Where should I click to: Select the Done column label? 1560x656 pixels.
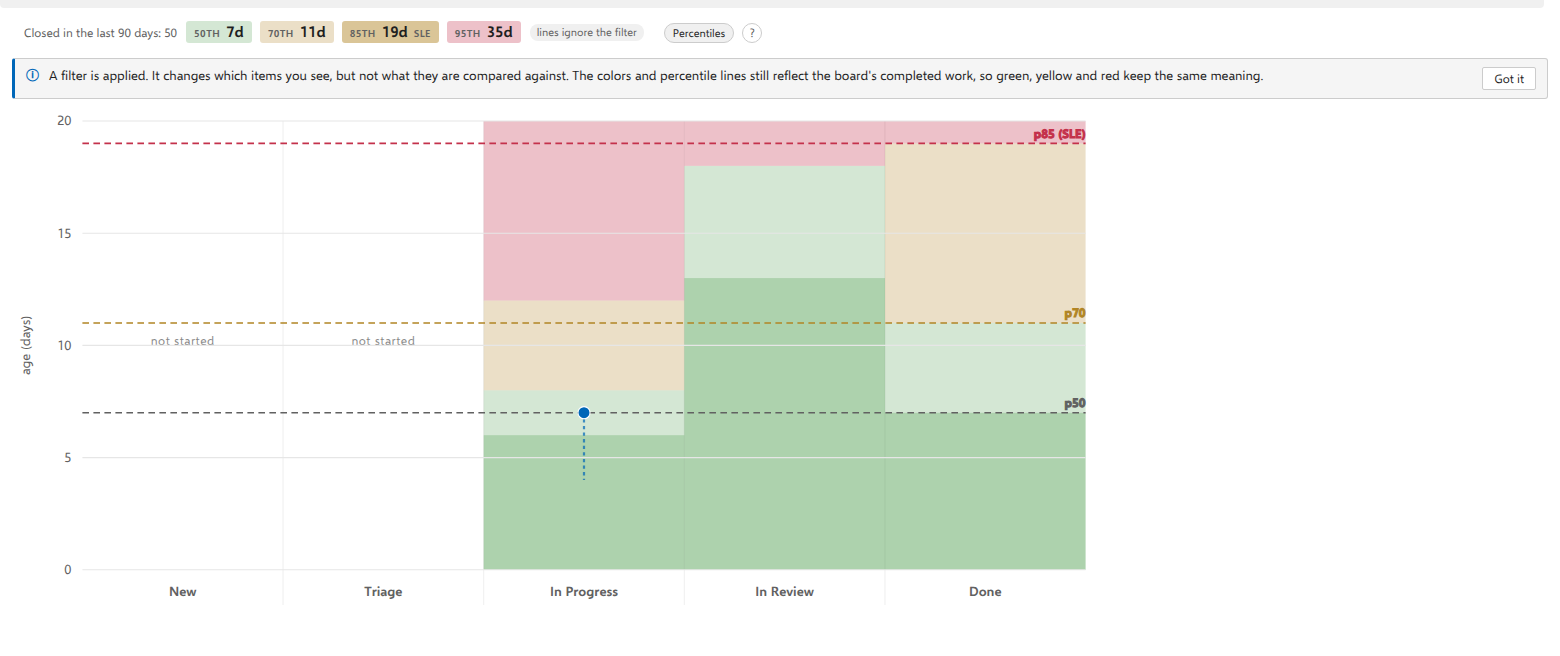click(985, 592)
